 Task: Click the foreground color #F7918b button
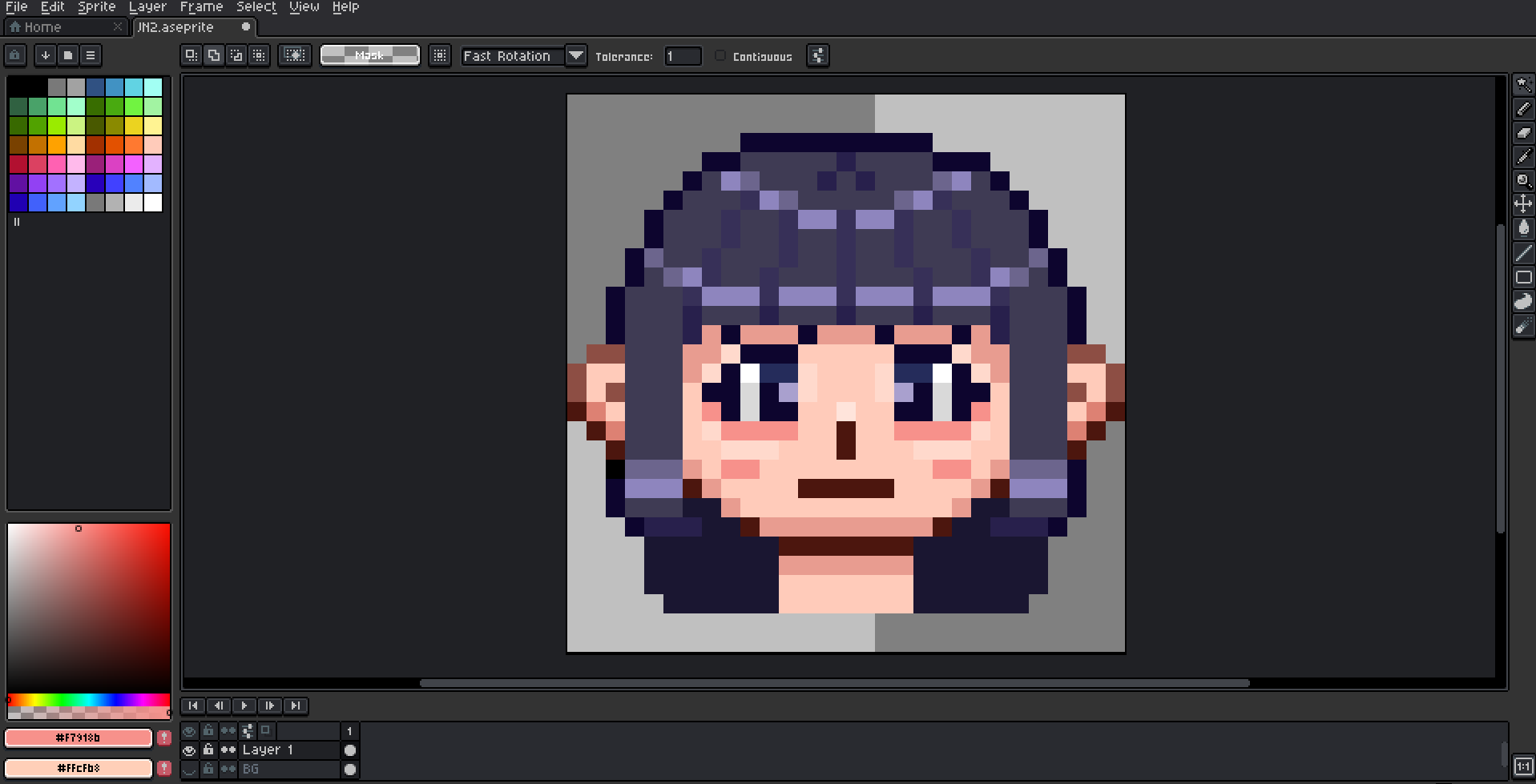click(x=79, y=738)
